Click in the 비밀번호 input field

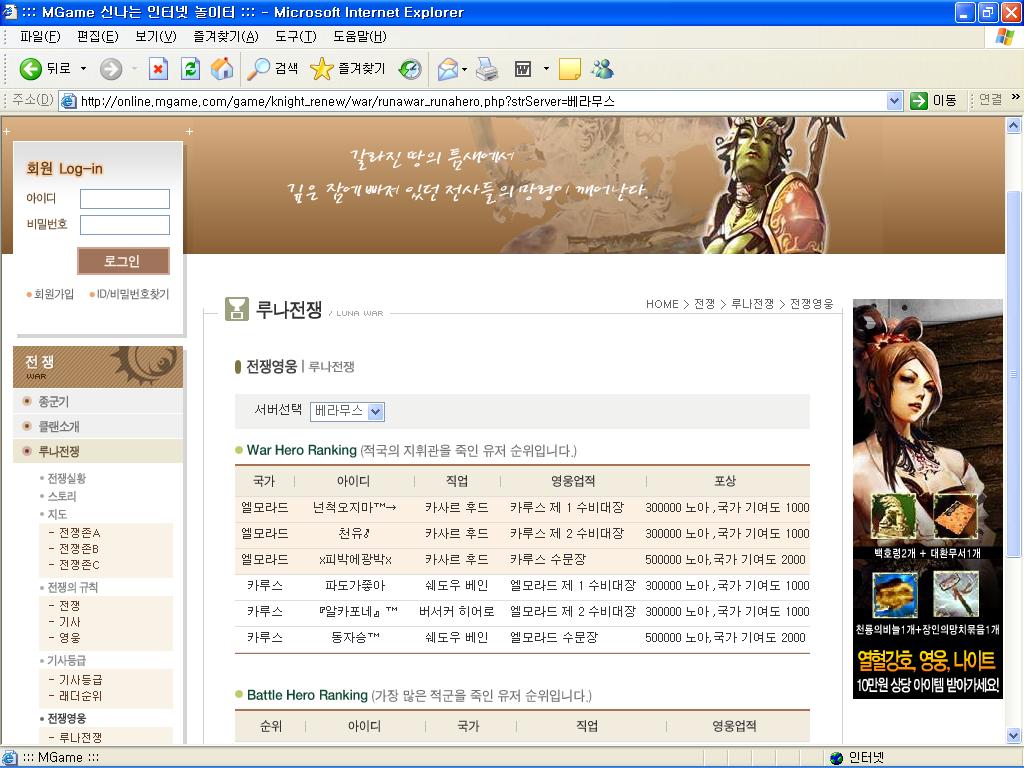pos(125,225)
